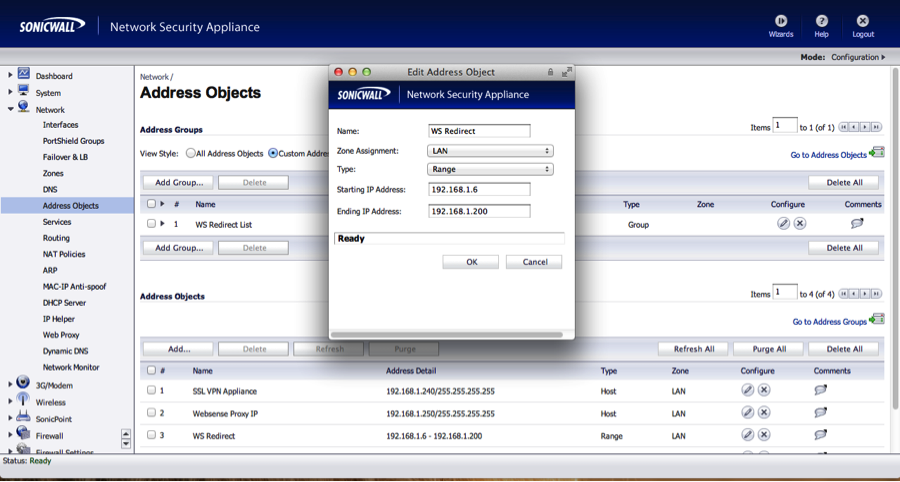Image resolution: width=900 pixels, height=482 pixels.
Task: Click the Ending IP Address field
Action: point(479,211)
